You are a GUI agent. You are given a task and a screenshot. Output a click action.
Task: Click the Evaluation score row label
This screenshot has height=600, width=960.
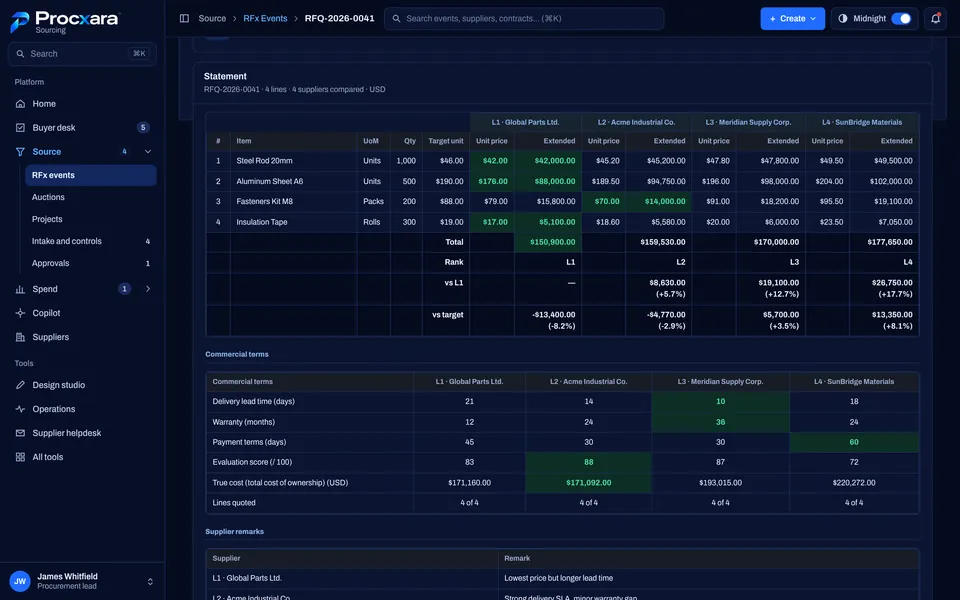pos(252,462)
